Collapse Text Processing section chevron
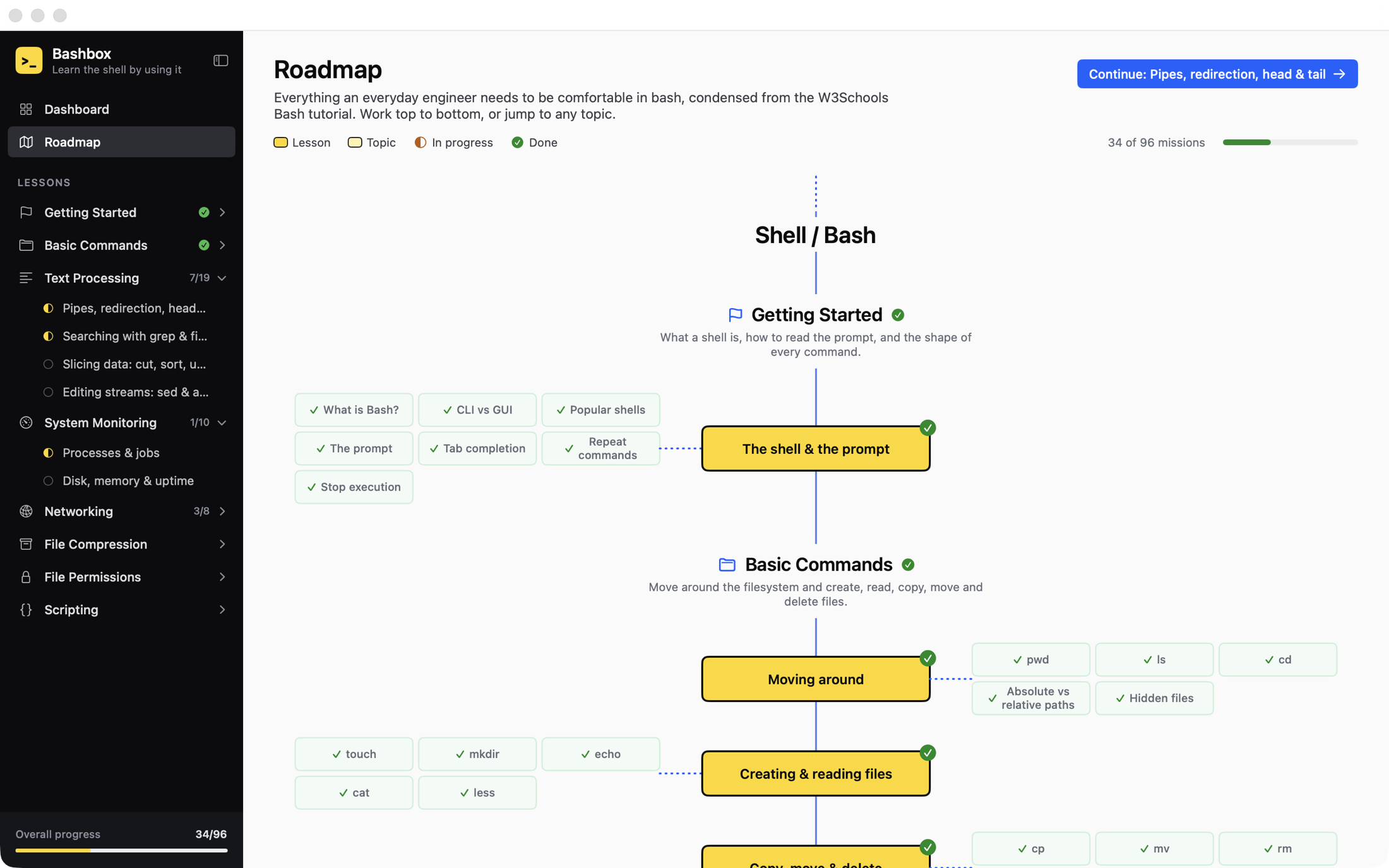Screen dimensions: 1389x868 coord(222,278)
